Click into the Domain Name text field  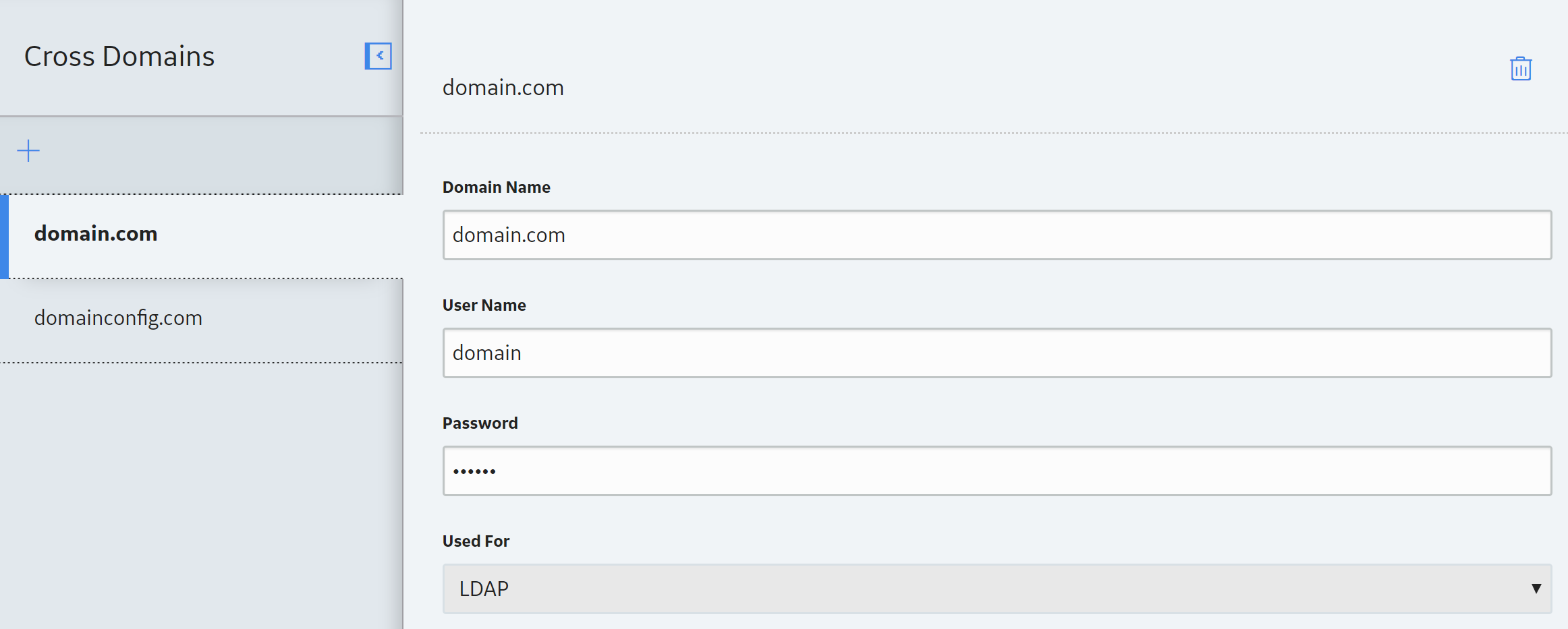pyautogui.click(x=997, y=235)
